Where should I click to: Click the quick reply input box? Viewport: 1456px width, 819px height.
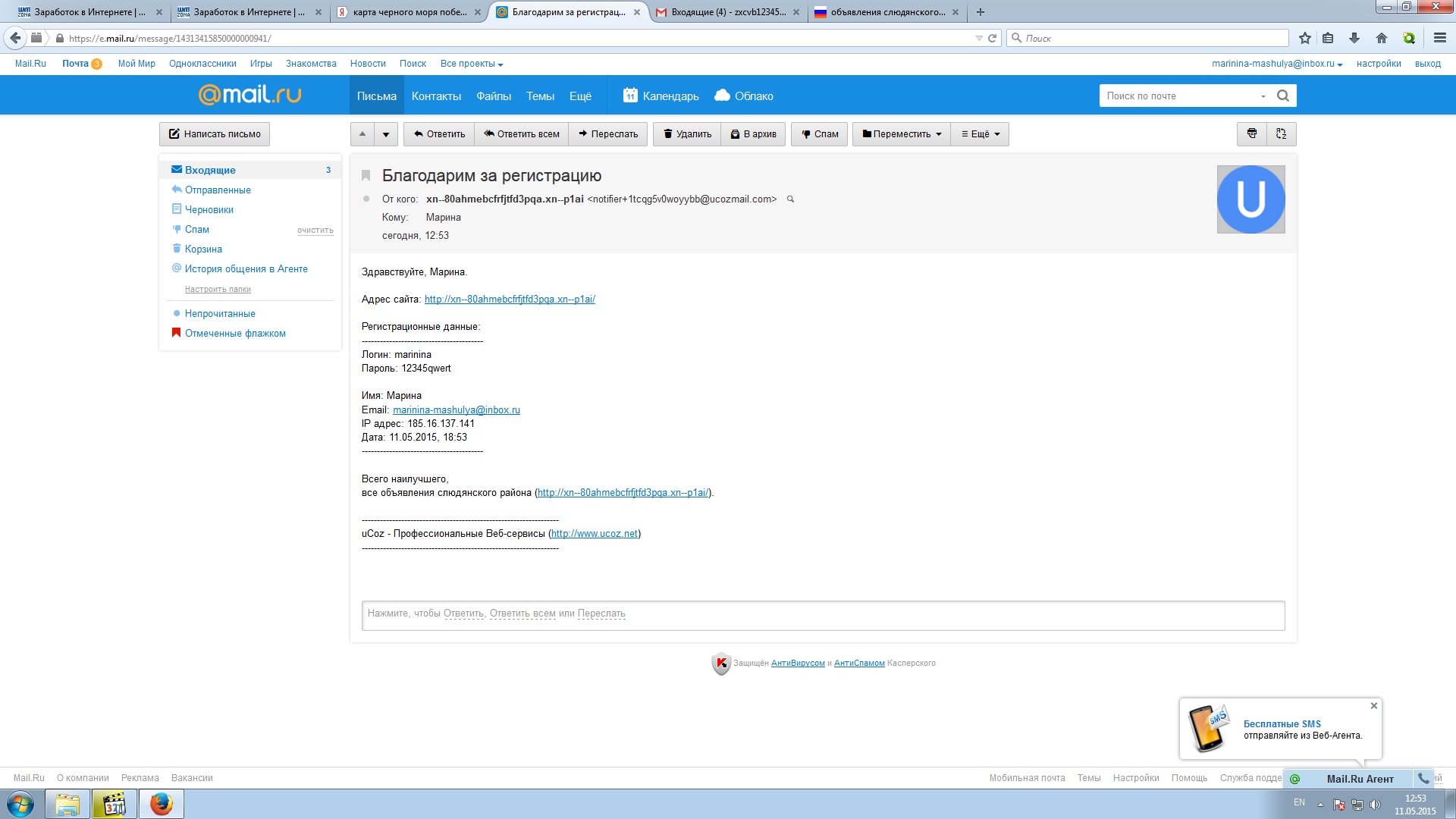[x=822, y=615]
